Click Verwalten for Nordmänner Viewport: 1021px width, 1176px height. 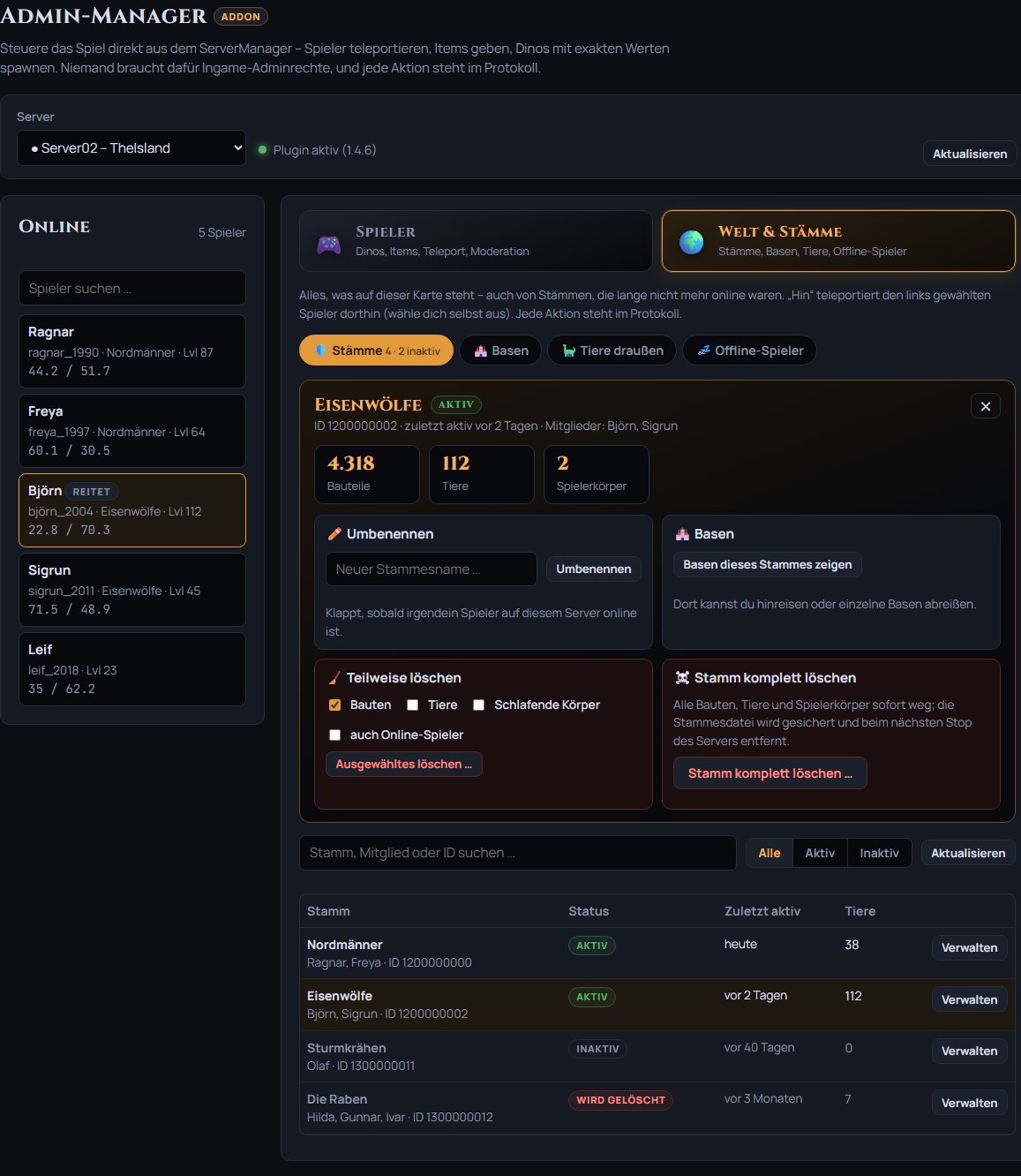969,947
